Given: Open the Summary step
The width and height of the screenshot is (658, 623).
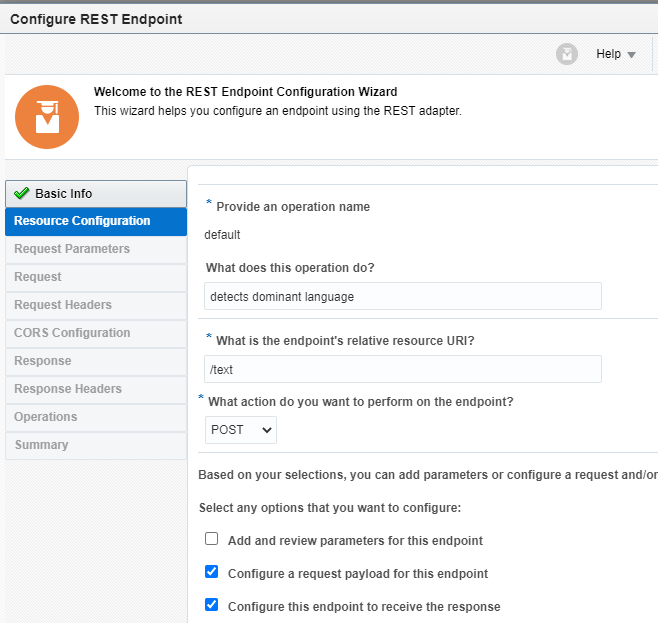Looking at the screenshot, I should tap(41, 445).
